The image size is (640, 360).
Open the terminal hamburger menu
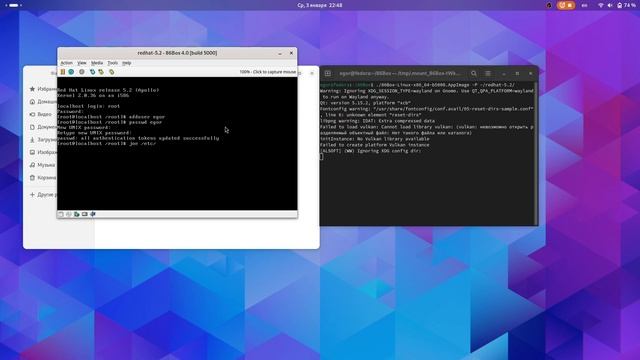(488, 73)
